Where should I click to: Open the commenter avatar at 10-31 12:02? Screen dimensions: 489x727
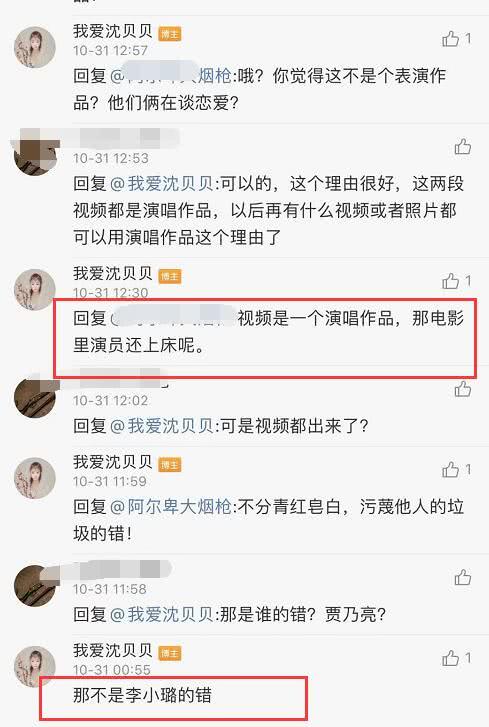(35, 397)
